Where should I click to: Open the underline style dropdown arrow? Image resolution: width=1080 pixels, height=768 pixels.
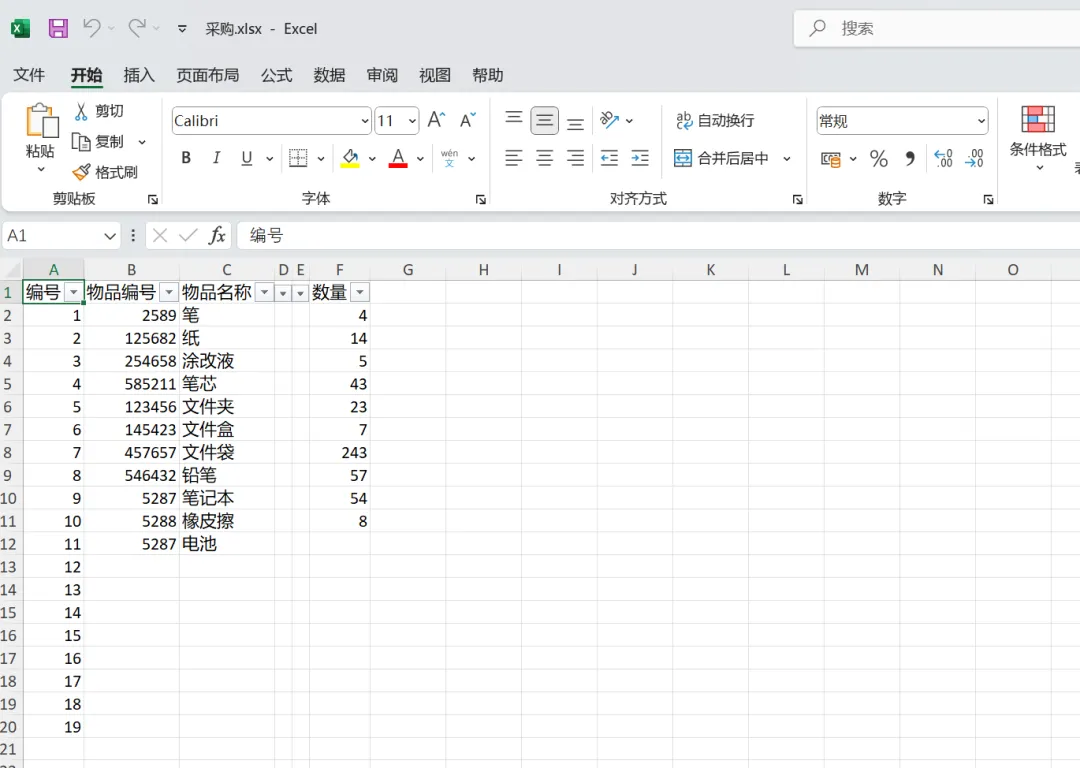269,159
